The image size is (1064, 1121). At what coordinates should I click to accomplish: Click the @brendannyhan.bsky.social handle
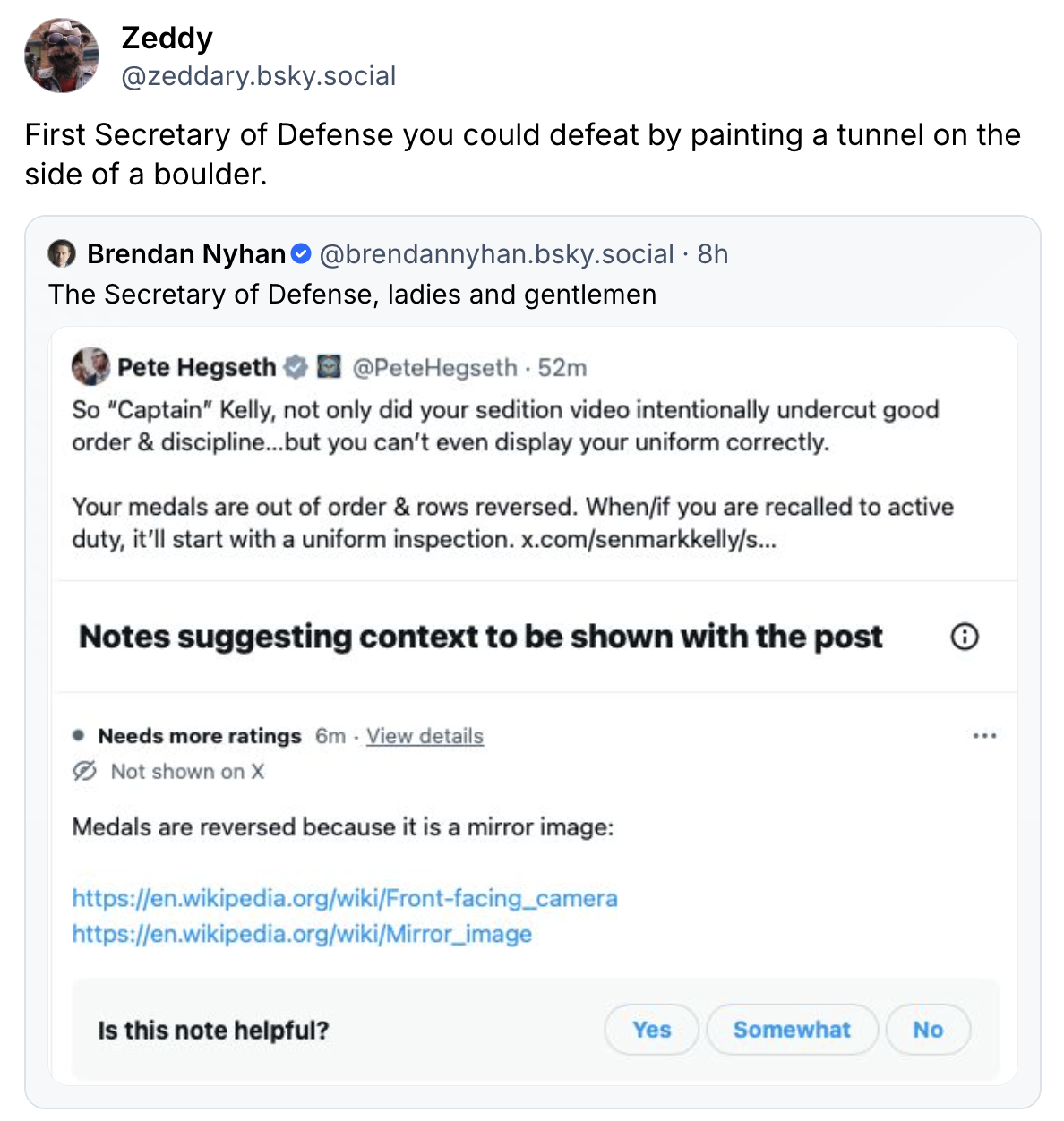point(496,254)
